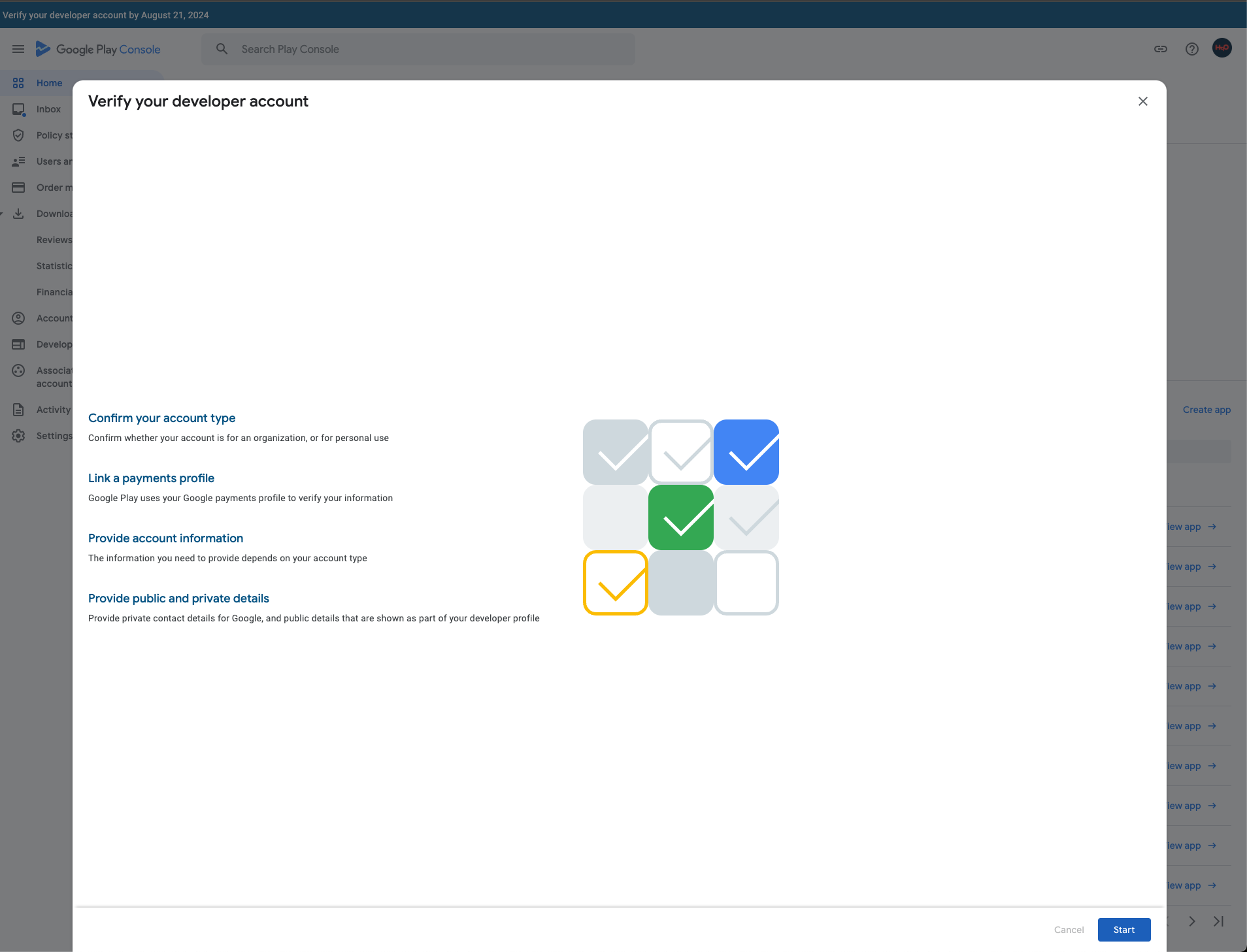Click the Cancel button
Viewport: 1247px width, 952px height.
tap(1069, 930)
